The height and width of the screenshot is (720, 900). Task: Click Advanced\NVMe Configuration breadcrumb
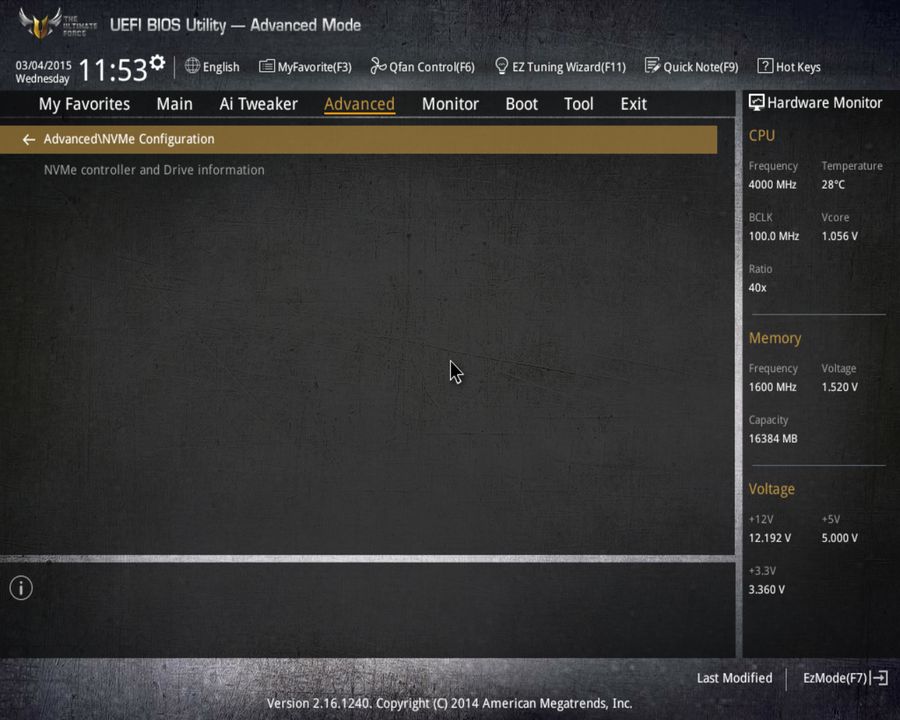129,139
